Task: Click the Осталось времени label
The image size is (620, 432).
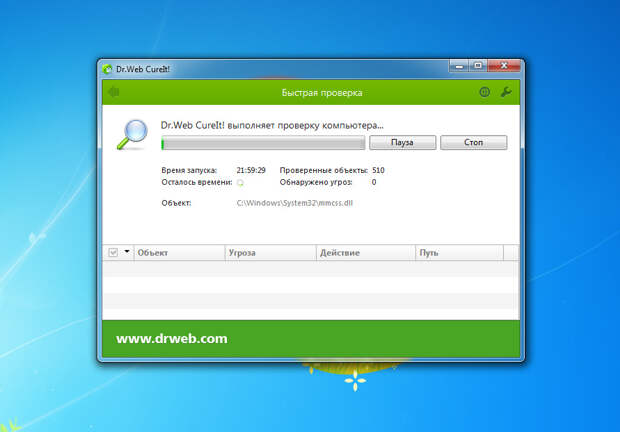Action: [197, 182]
